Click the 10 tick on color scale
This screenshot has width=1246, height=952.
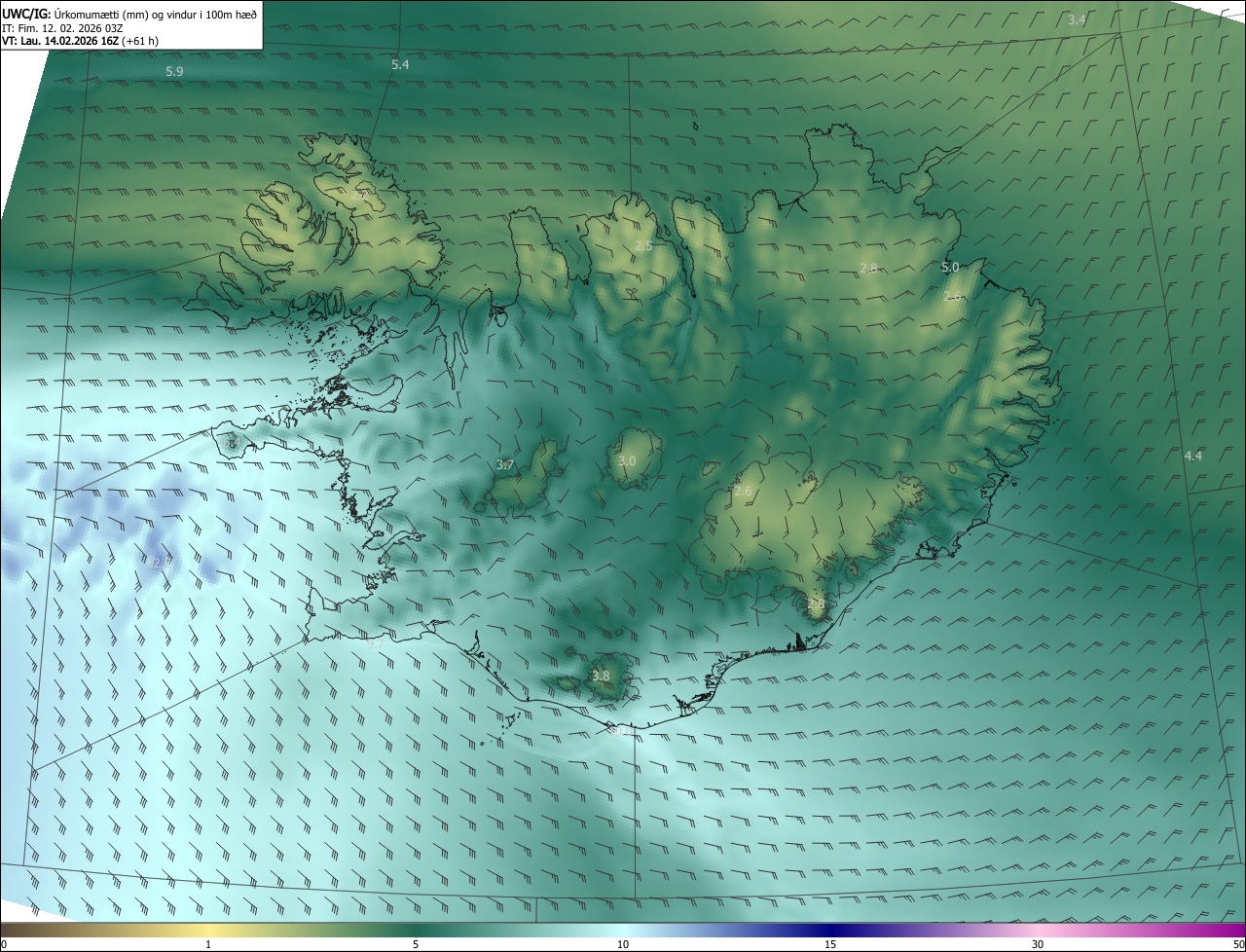click(623, 944)
